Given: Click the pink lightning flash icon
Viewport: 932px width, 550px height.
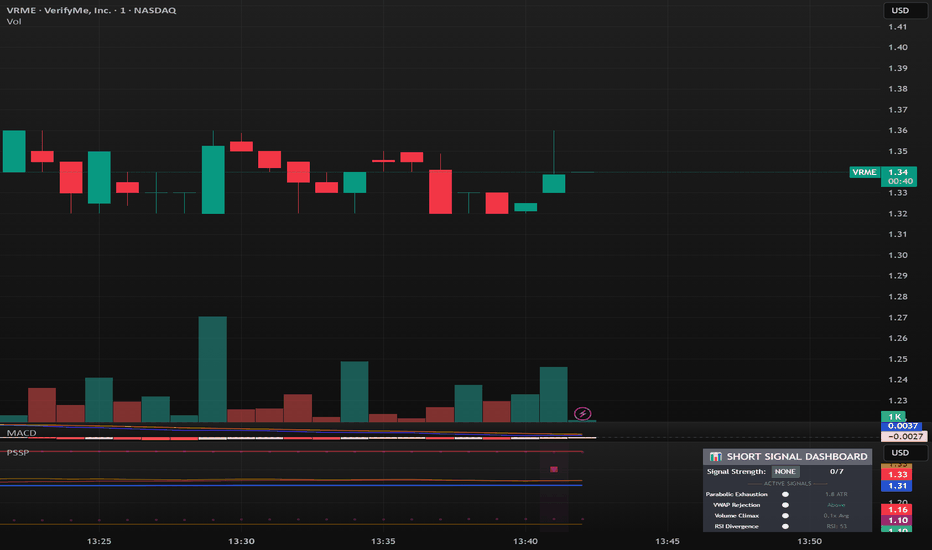Looking at the screenshot, I should tap(582, 413).
